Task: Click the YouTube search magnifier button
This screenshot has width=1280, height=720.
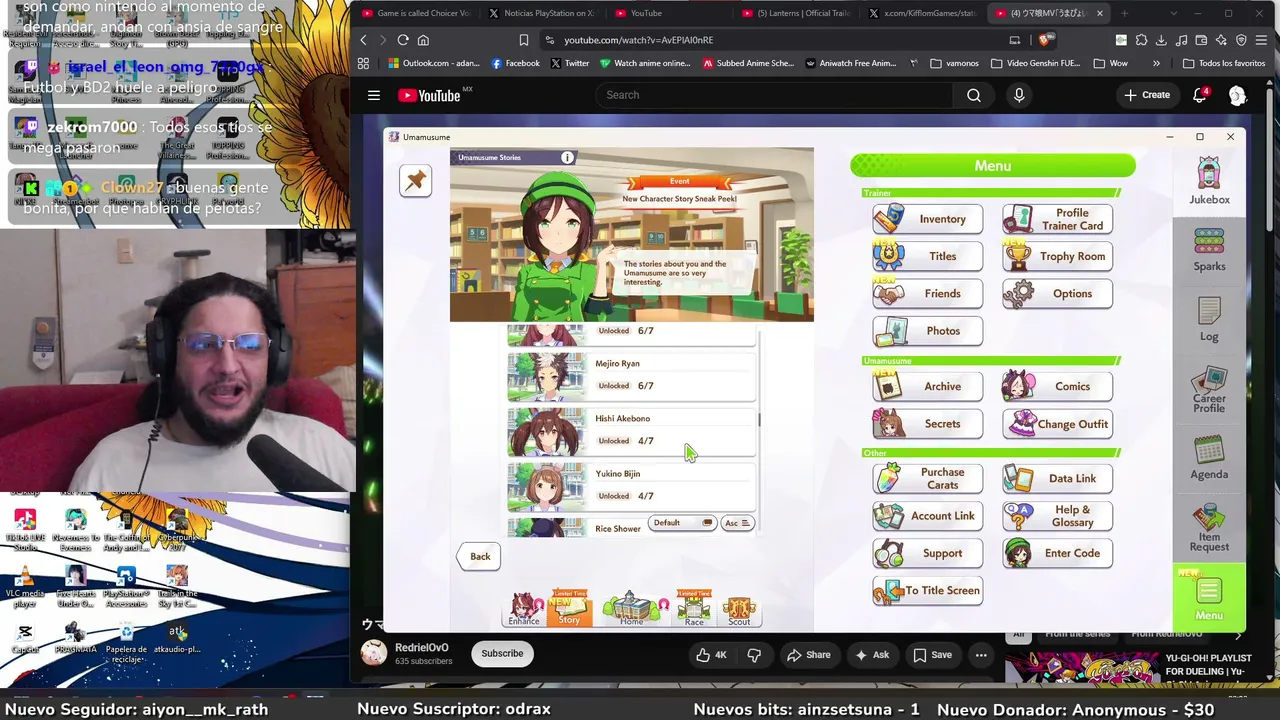Action: click(974, 95)
